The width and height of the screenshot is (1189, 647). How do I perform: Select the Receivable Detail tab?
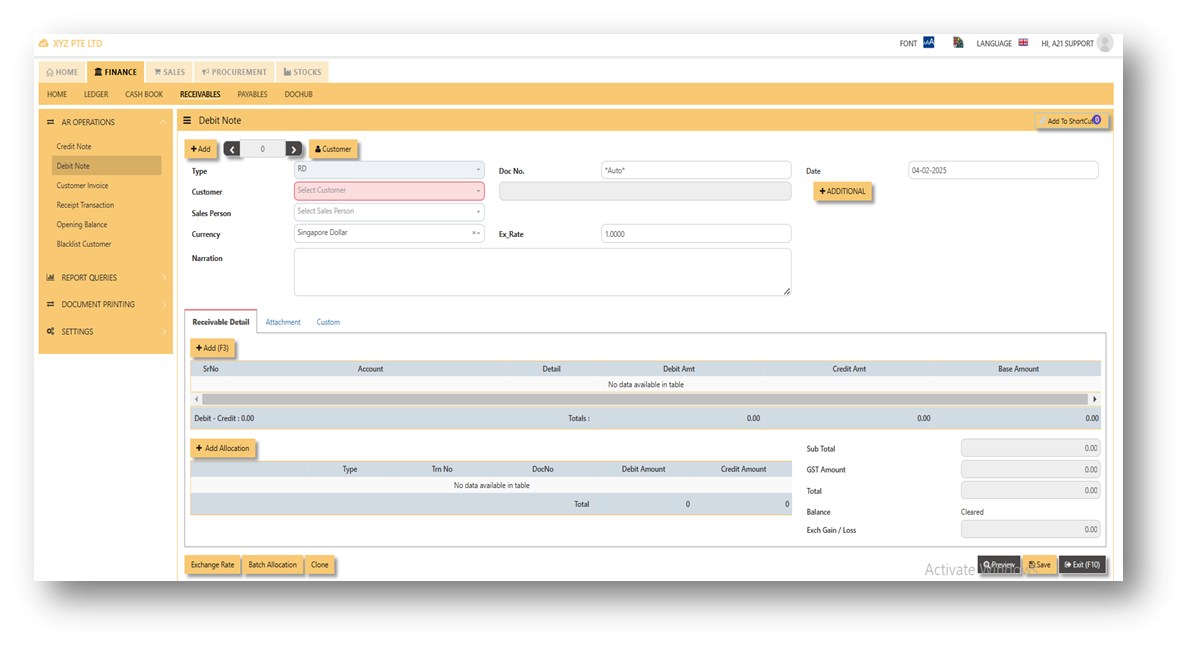[221, 322]
